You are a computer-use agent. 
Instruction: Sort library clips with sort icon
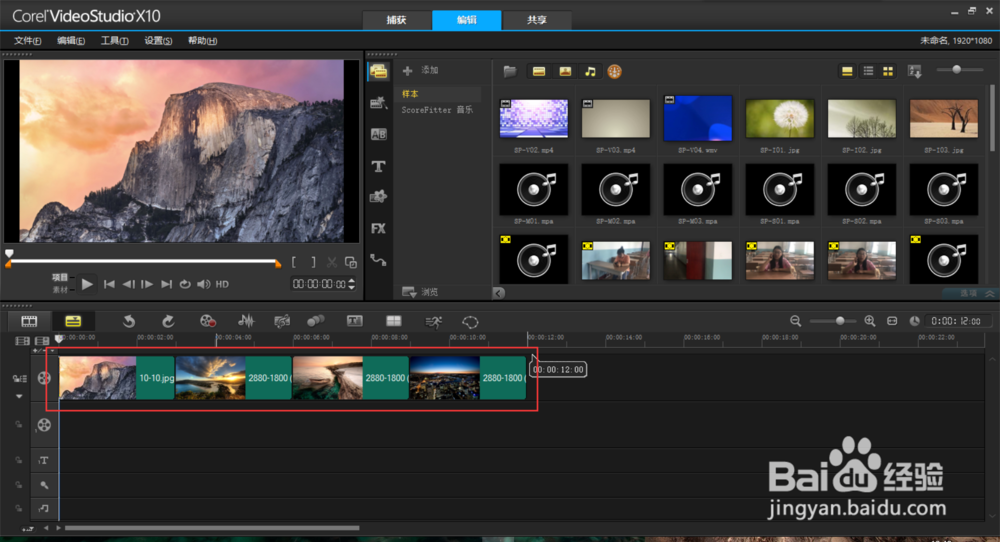[x=915, y=71]
